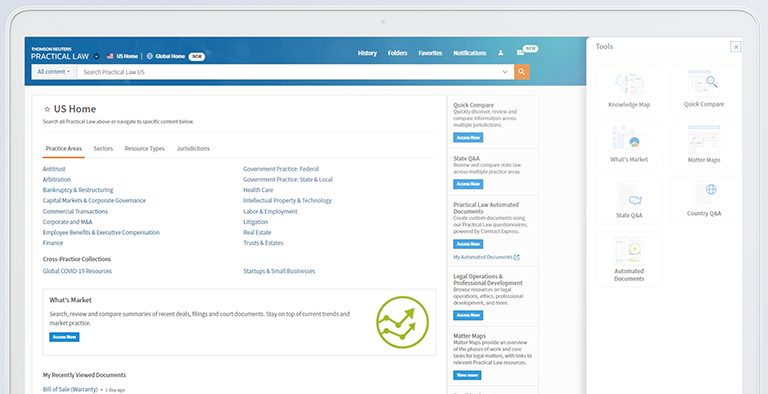Viewport: 768px width, 394px height.
Task: Click Access Now under What's Market
Action: 64,337
